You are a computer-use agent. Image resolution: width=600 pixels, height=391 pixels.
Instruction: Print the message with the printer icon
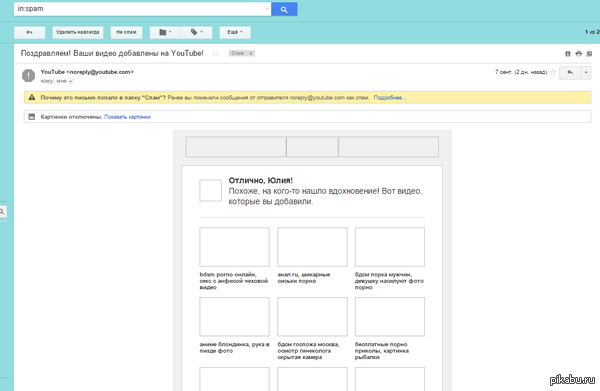tap(579, 54)
